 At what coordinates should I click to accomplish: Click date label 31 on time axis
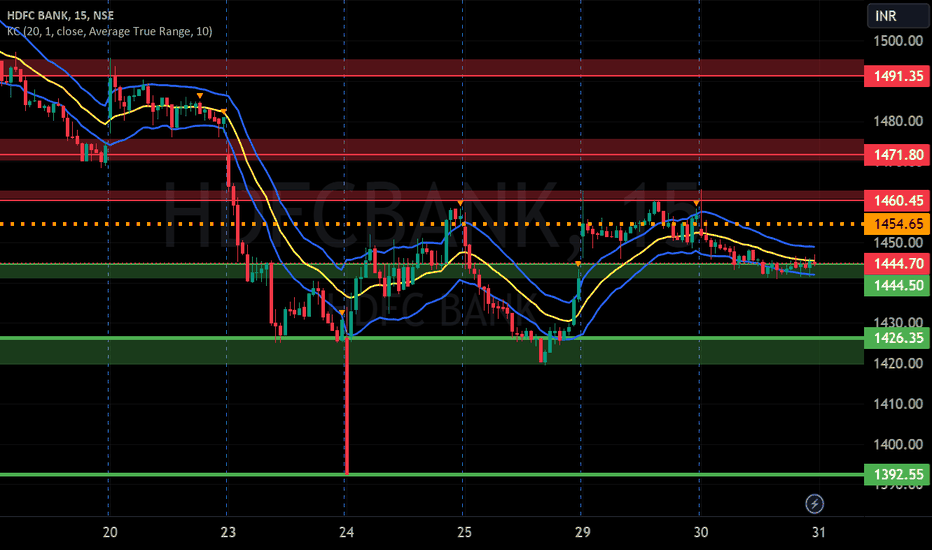(x=818, y=532)
